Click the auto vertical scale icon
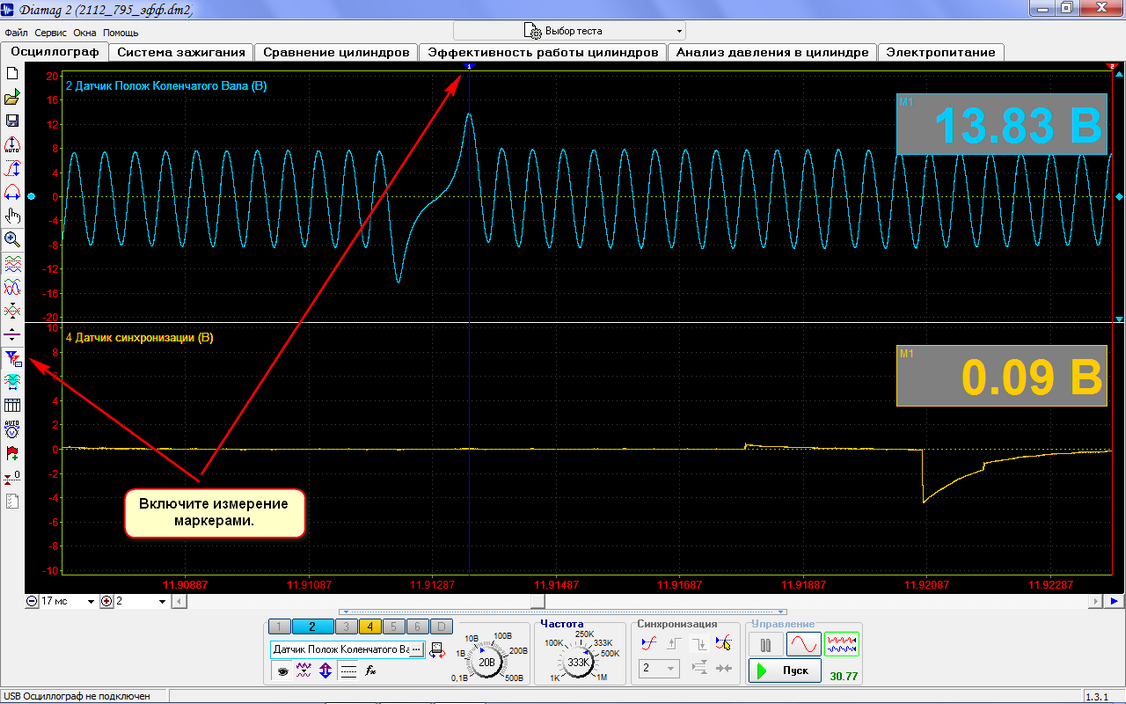This screenshot has height=704, width=1126. tap(12, 144)
